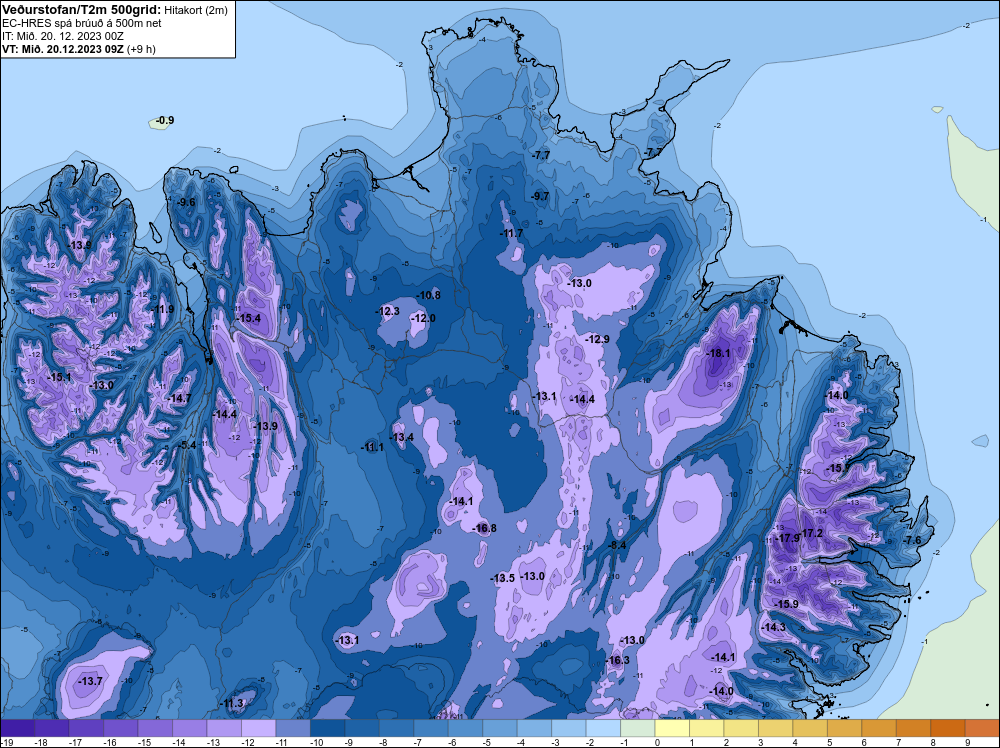
Task: Select the -17.9 temperature label
Action: [788, 538]
